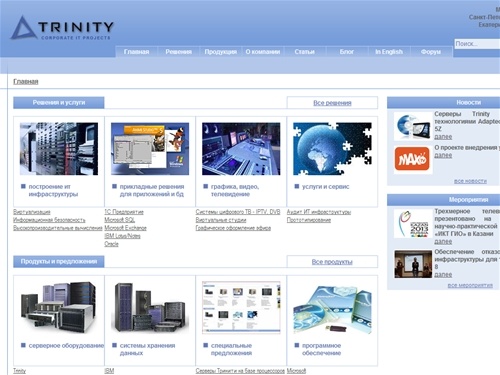This screenshot has height=375, width=500.
Task: Open the Microsoft link under программное обеспечение
Action: [x=296, y=371]
